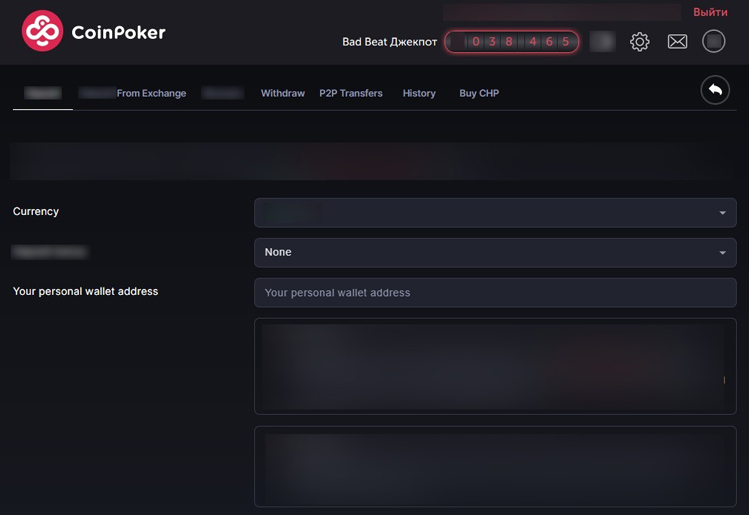Click the Bad Beat jackpot counter
The width and height of the screenshot is (749, 515).
[x=511, y=42]
